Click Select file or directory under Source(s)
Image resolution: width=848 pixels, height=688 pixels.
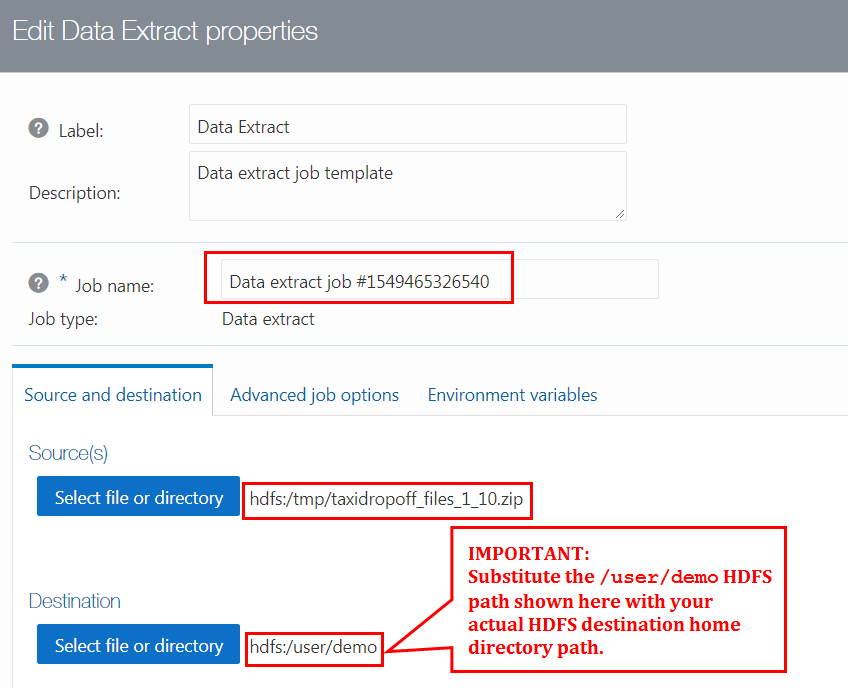click(x=138, y=496)
